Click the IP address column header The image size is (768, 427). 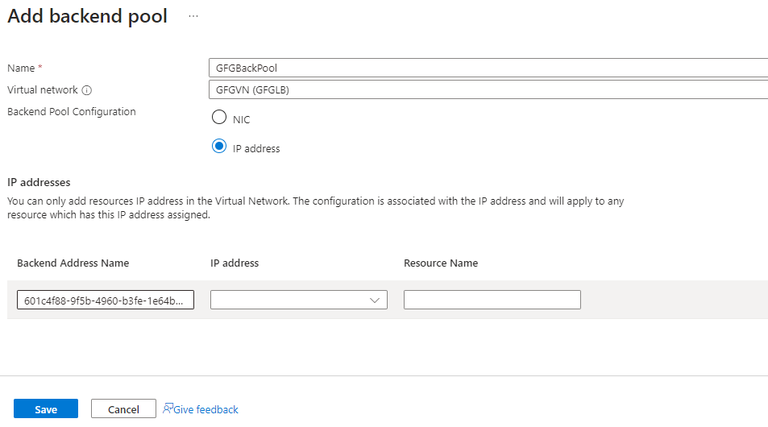click(x=234, y=263)
